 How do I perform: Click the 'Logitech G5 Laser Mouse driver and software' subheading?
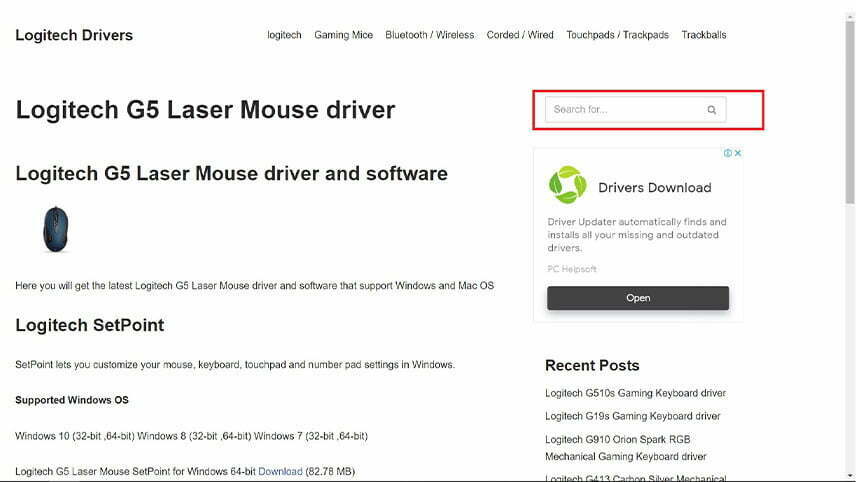tap(231, 174)
